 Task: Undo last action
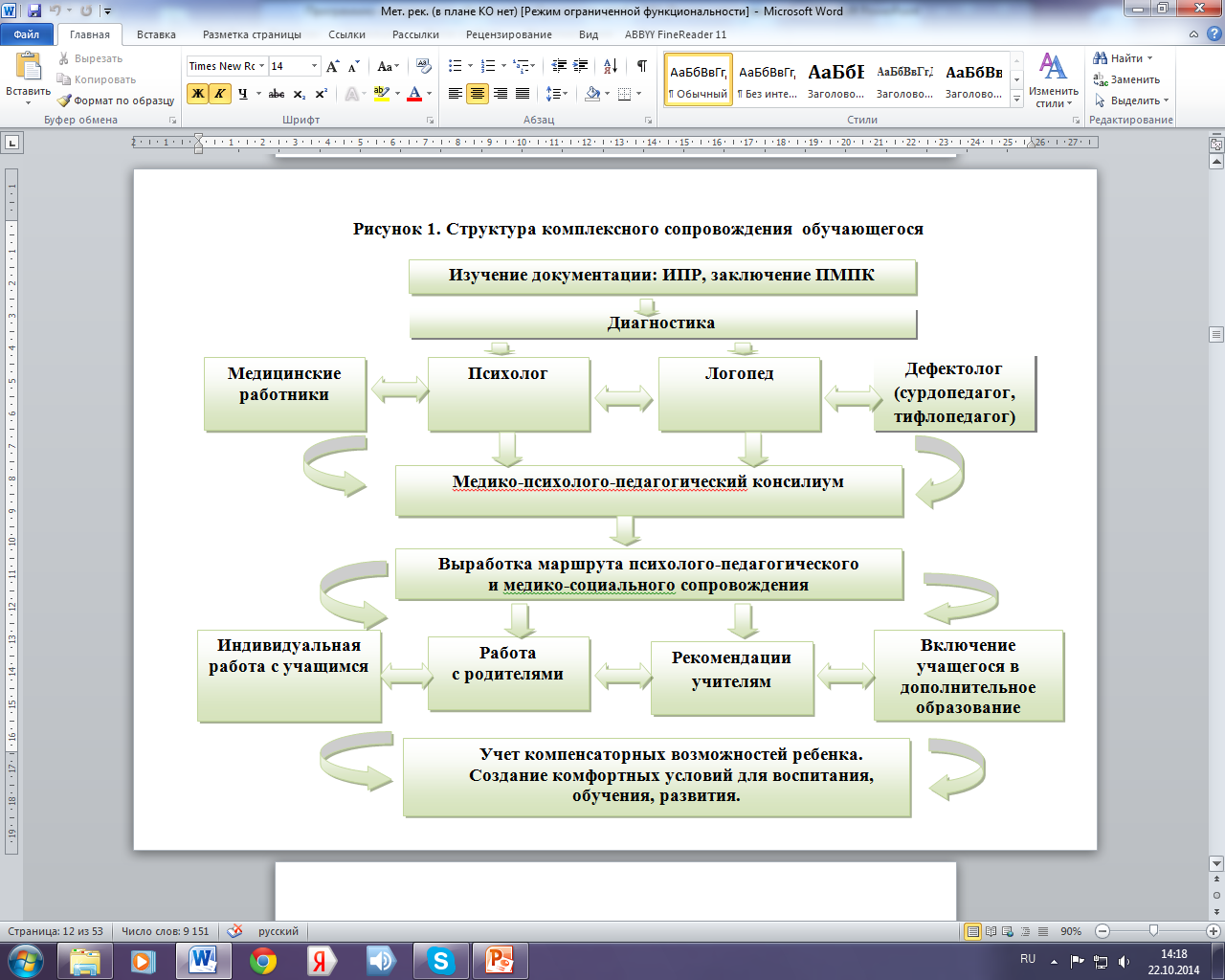pyautogui.click(x=55, y=11)
